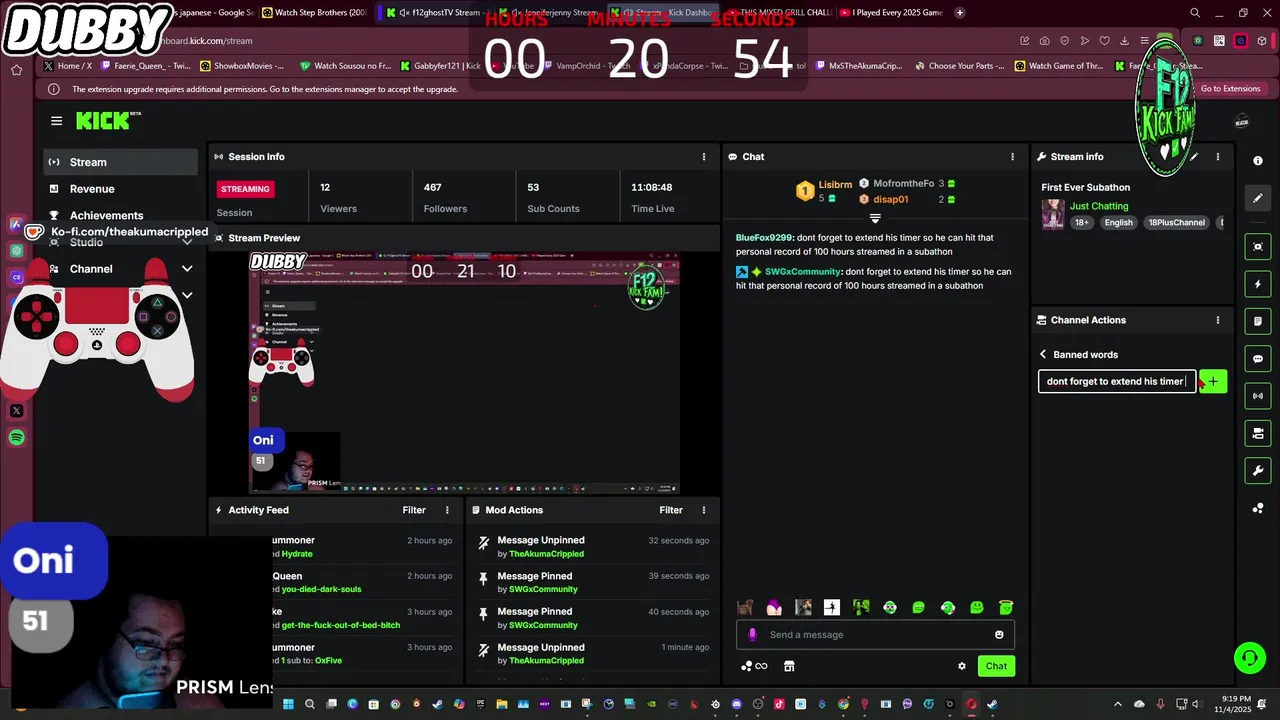The height and width of the screenshot is (720, 1280).
Task: Focus the banned words text field
Action: point(1116,381)
